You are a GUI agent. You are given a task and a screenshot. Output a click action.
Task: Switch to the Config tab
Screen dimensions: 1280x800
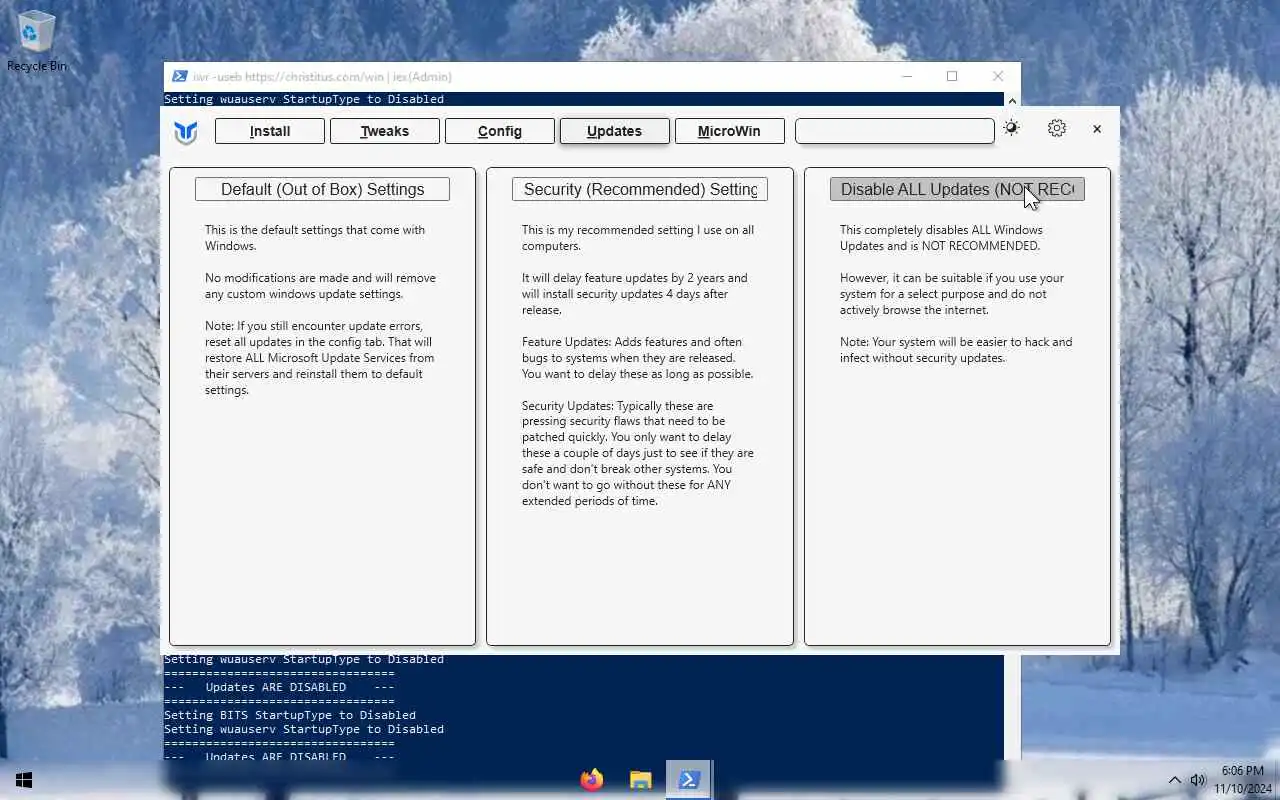(500, 131)
